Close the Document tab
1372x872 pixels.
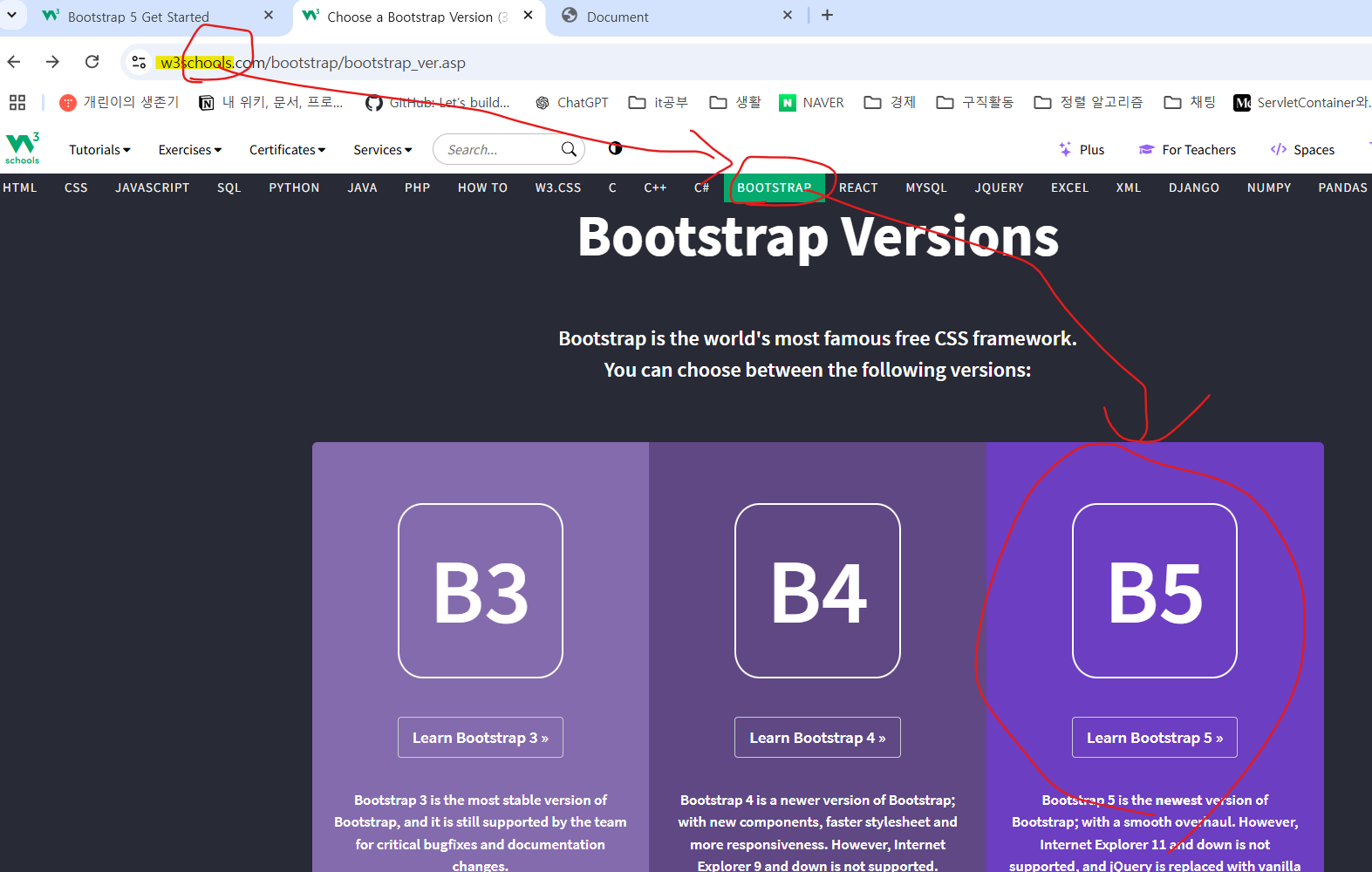point(788,15)
